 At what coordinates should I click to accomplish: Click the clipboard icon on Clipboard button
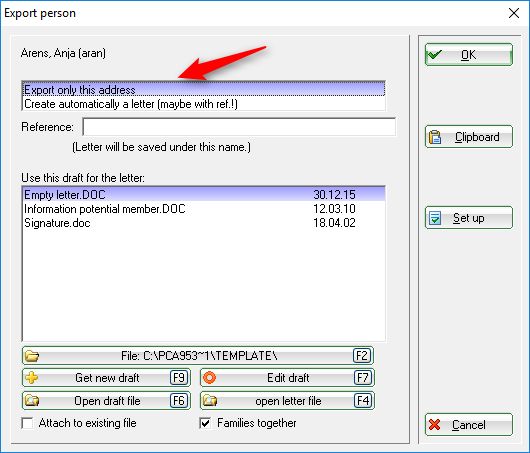[435, 137]
